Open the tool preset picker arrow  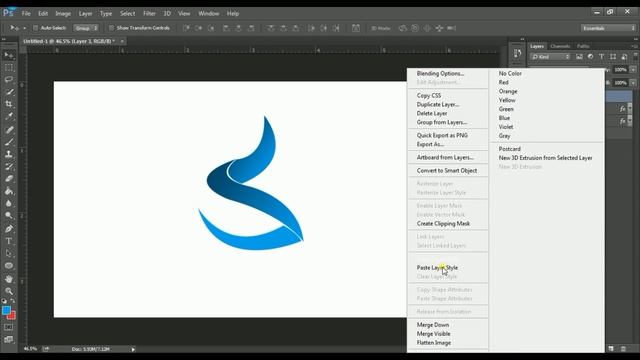[x=24, y=28]
